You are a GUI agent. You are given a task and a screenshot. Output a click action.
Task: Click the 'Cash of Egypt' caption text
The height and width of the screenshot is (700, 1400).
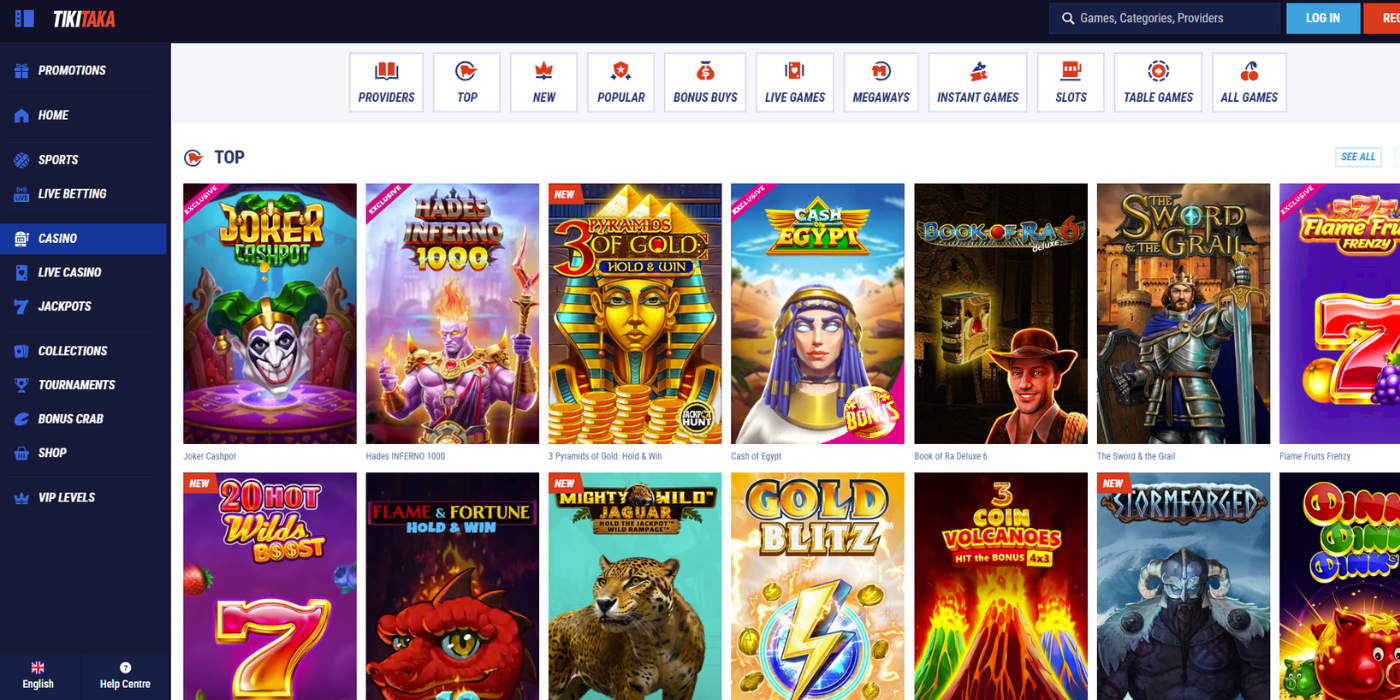click(x=756, y=457)
